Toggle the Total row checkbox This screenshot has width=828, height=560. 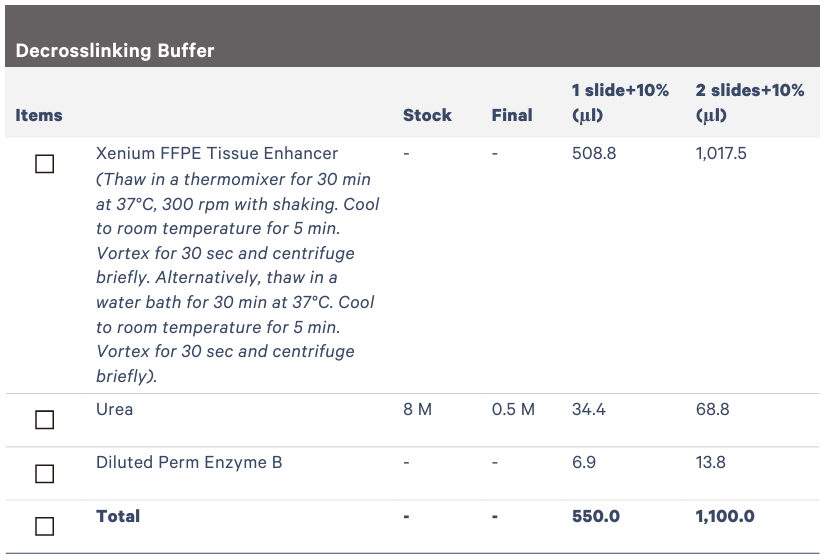[x=44, y=526]
